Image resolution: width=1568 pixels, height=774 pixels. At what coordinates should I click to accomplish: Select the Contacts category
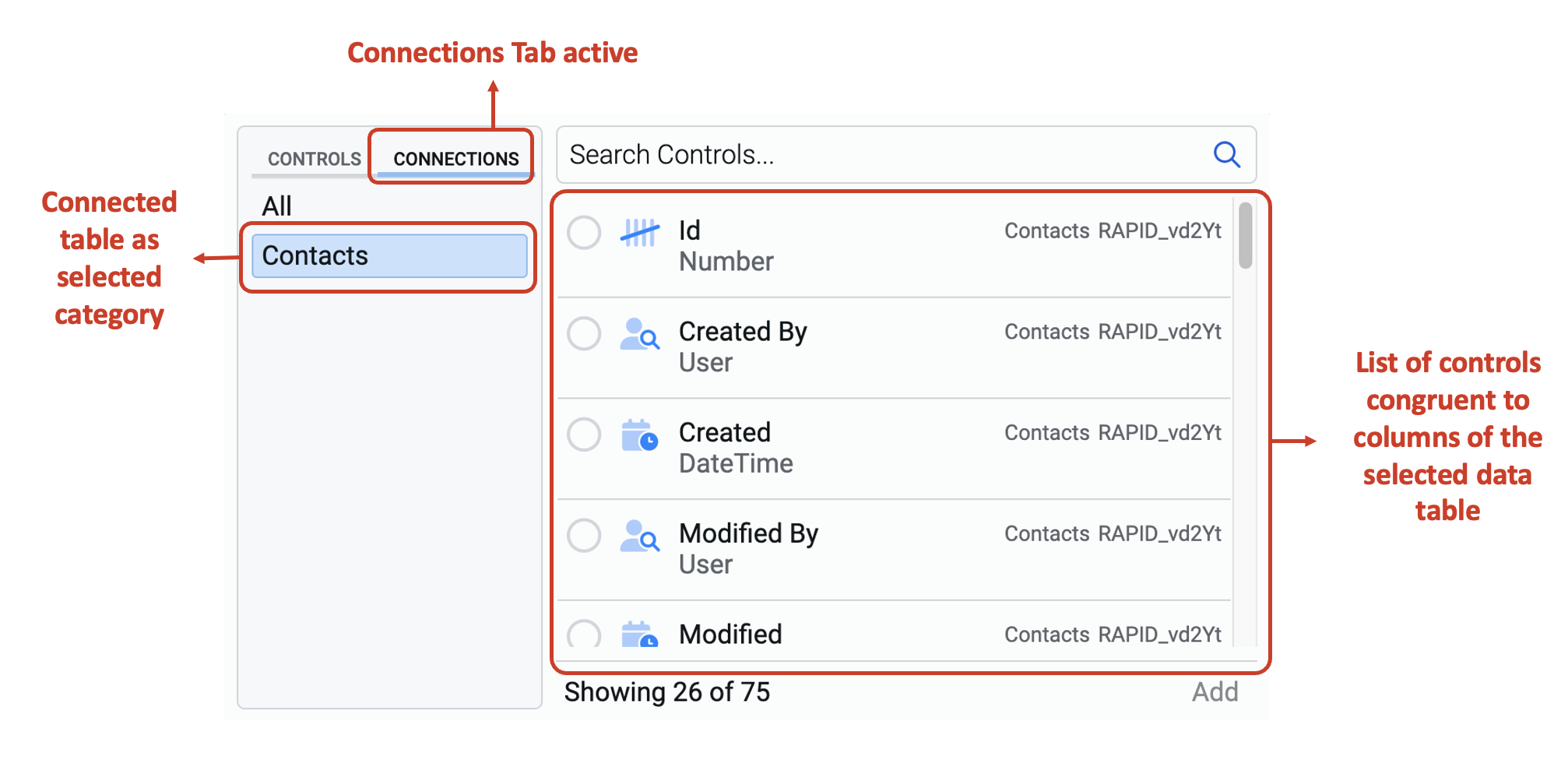point(389,255)
